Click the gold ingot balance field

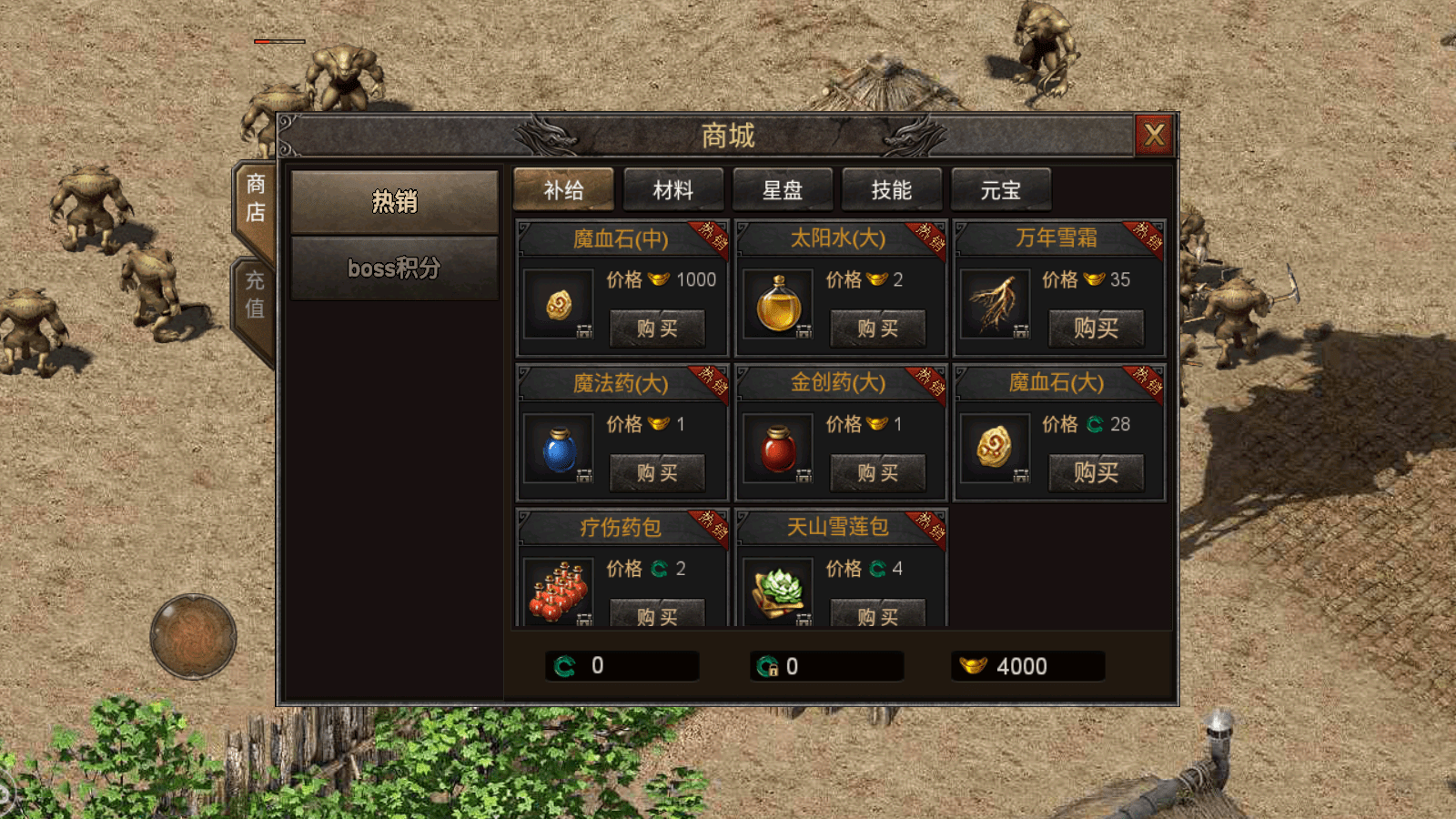[x=1028, y=666]
